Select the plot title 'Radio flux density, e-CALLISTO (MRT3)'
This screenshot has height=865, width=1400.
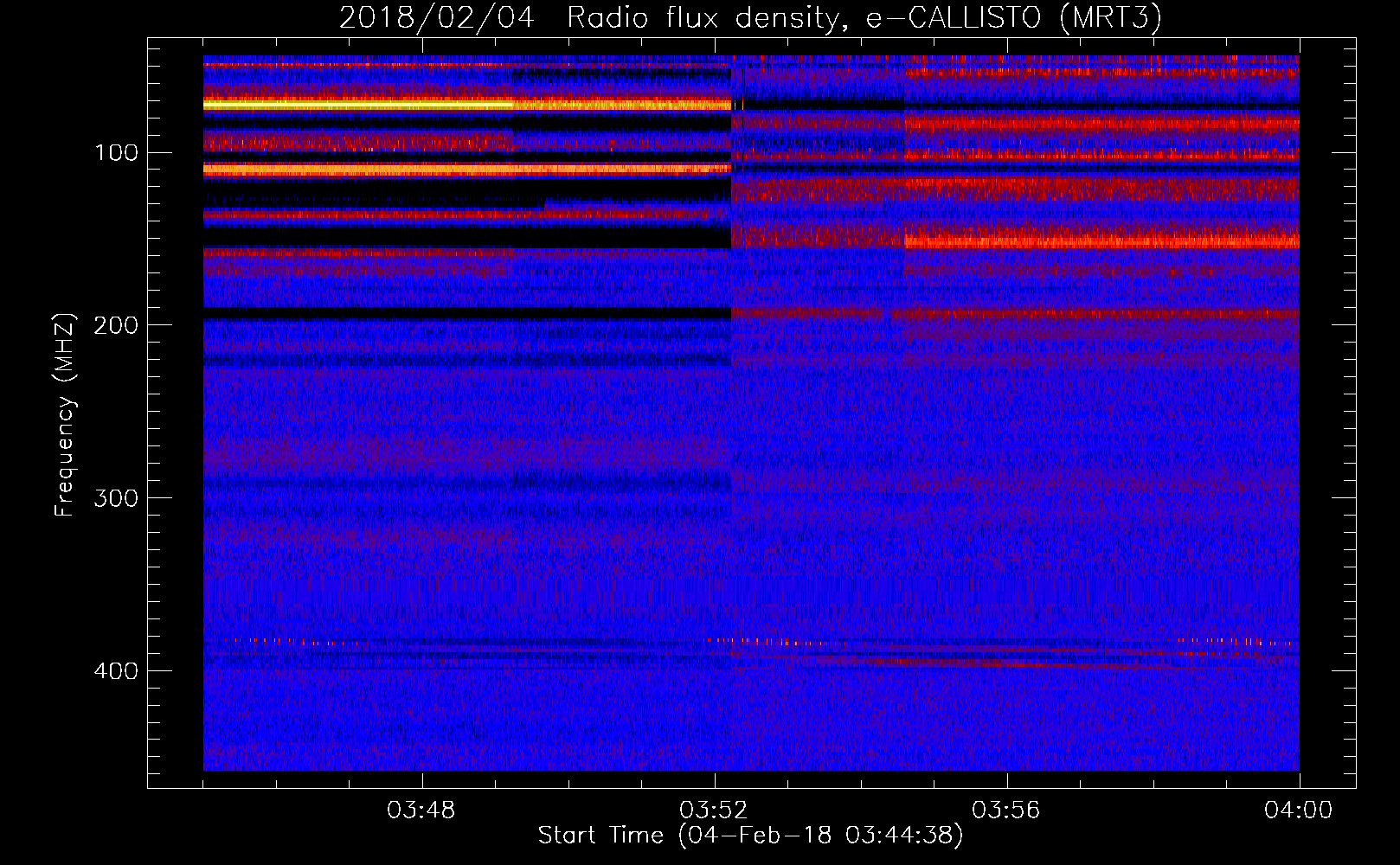[x=864, y=18]
